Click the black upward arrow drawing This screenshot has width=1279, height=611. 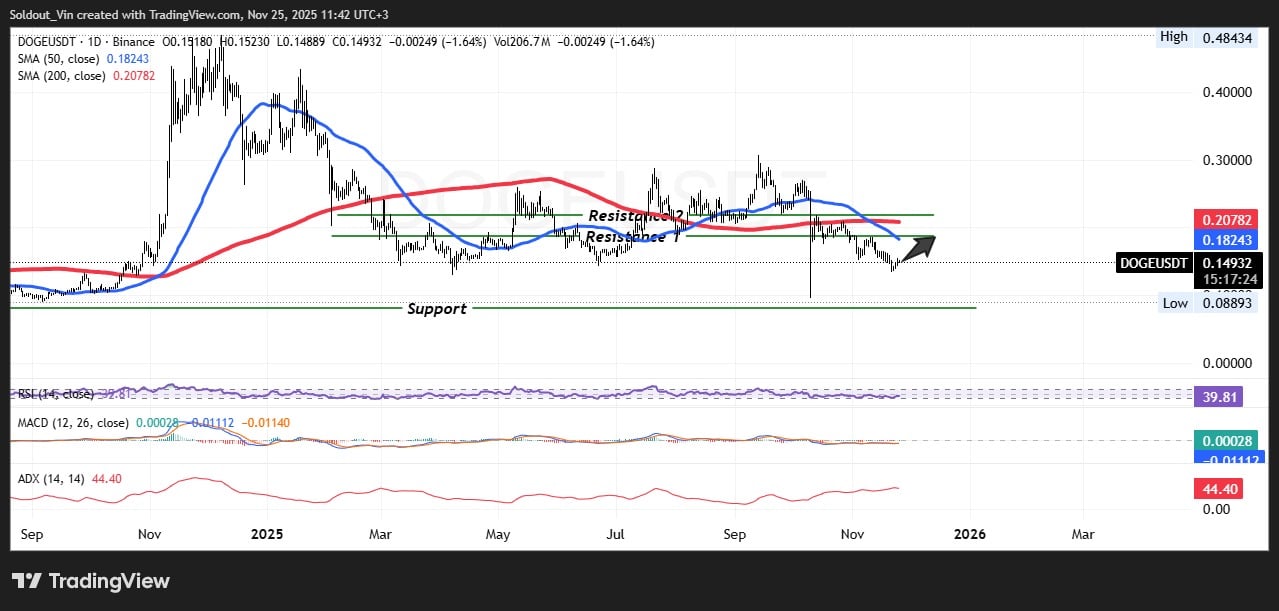click(x=918, y=247)
